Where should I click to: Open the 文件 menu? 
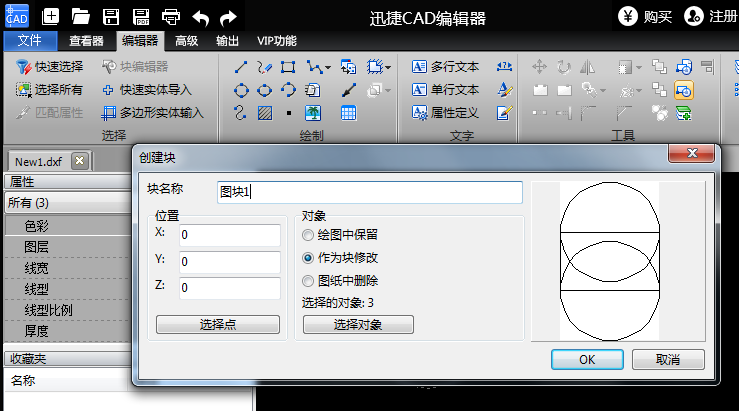coord(30,41)
